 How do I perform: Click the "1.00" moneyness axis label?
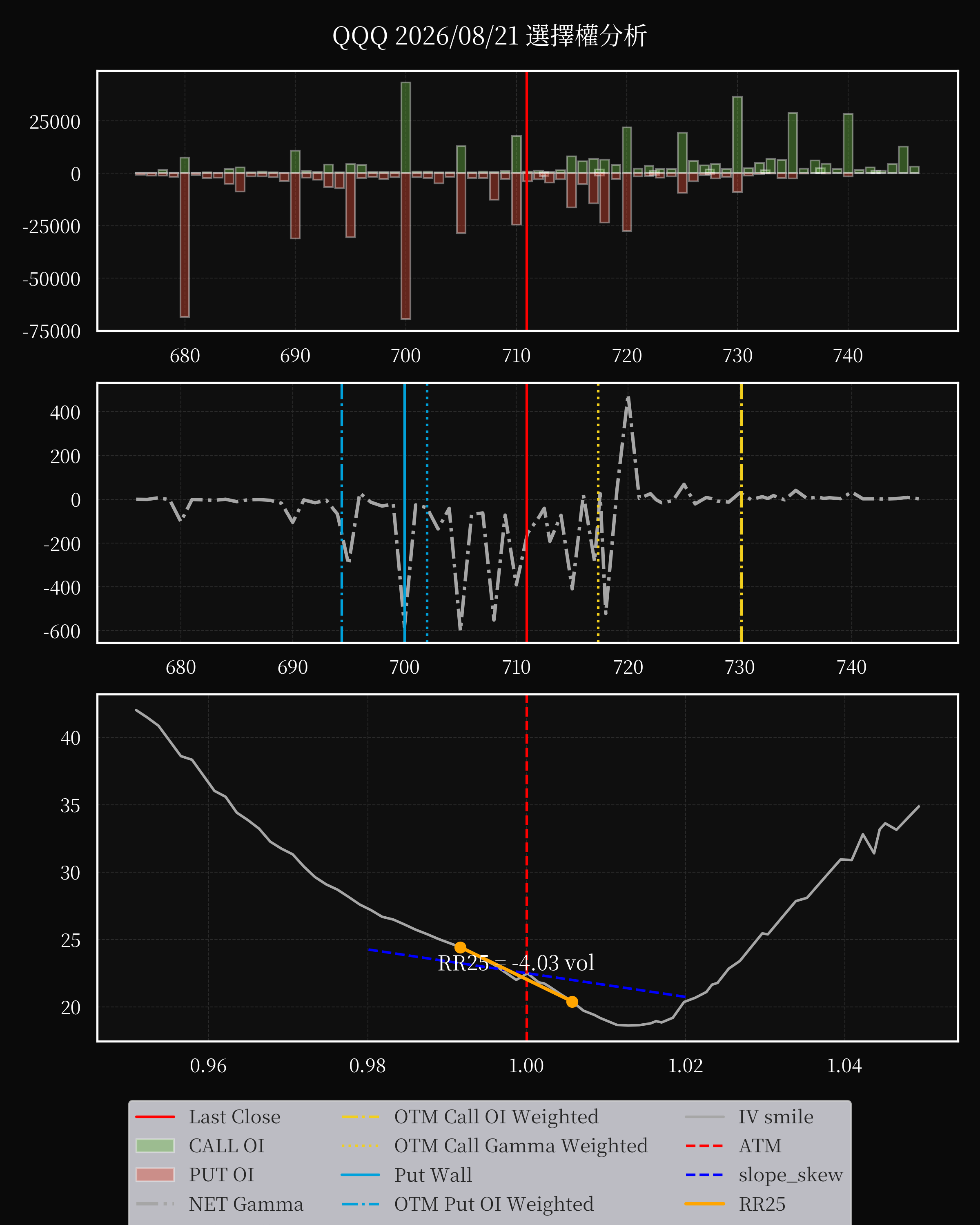tap(527, 1065)
